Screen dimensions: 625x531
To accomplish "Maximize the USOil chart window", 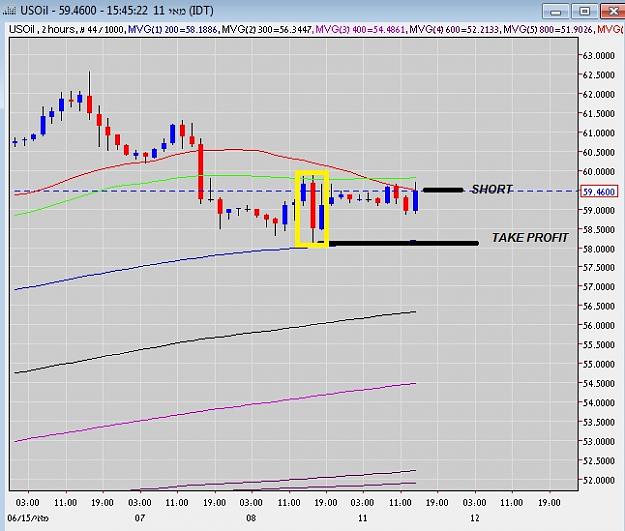I will (584, 11).
